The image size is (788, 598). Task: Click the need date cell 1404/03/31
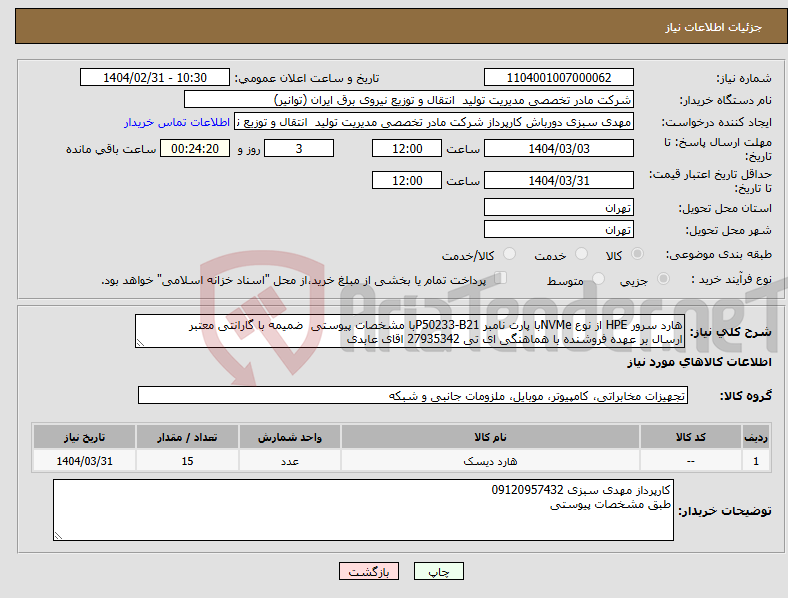84,461
